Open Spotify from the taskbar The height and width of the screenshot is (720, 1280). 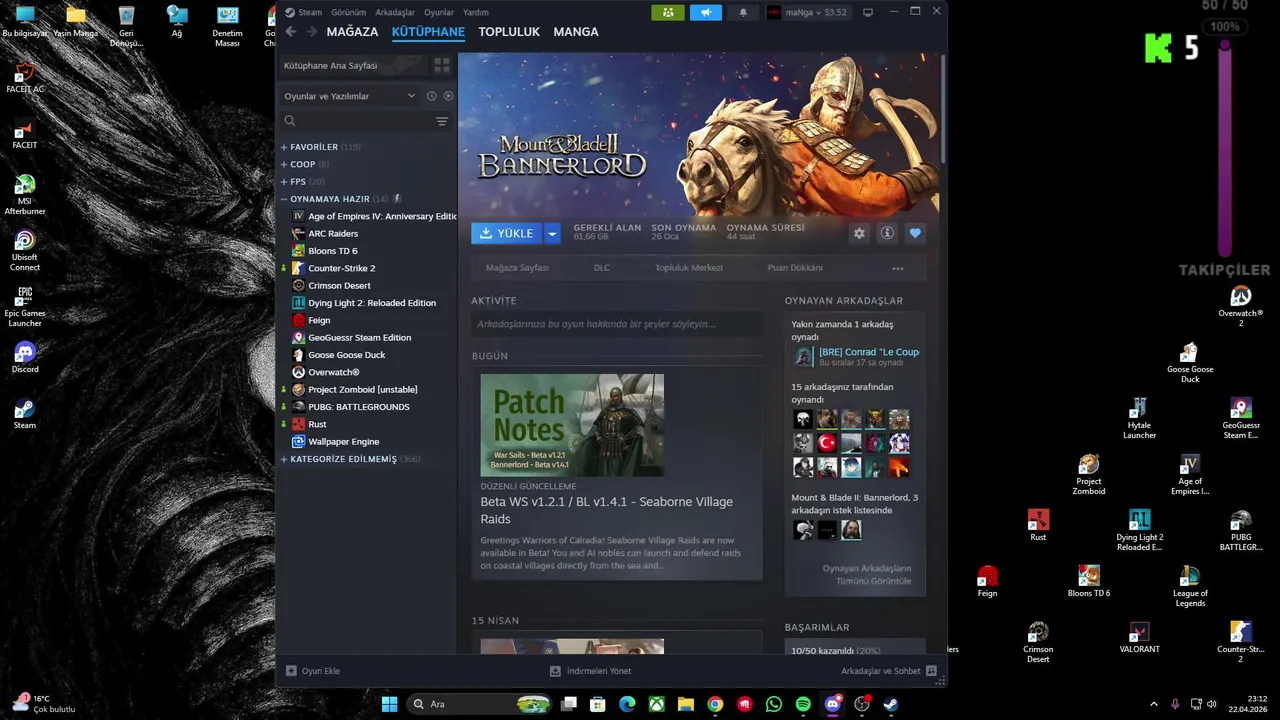(803, 704)
